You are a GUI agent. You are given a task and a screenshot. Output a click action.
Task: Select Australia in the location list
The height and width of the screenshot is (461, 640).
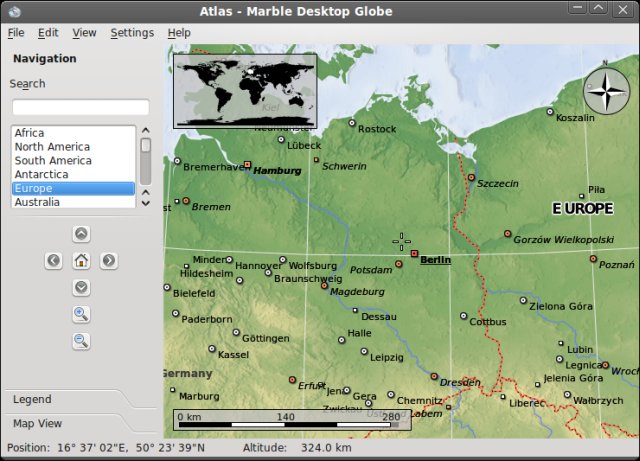(x=73, y=202)
